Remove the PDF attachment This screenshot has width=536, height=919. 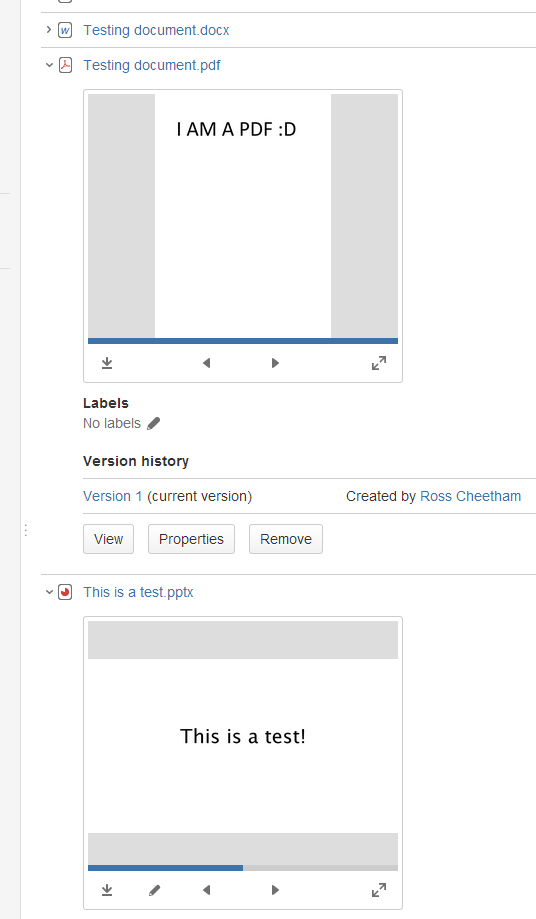(x=286, y=539)
